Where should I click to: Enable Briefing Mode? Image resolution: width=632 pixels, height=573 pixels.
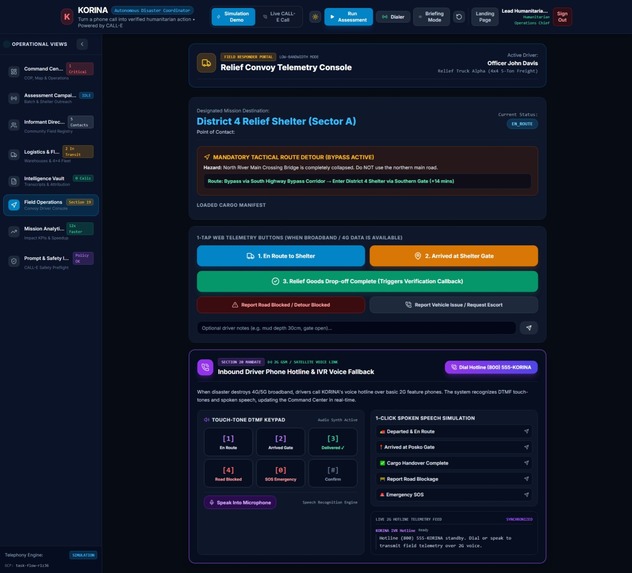(x=431, y=17)
